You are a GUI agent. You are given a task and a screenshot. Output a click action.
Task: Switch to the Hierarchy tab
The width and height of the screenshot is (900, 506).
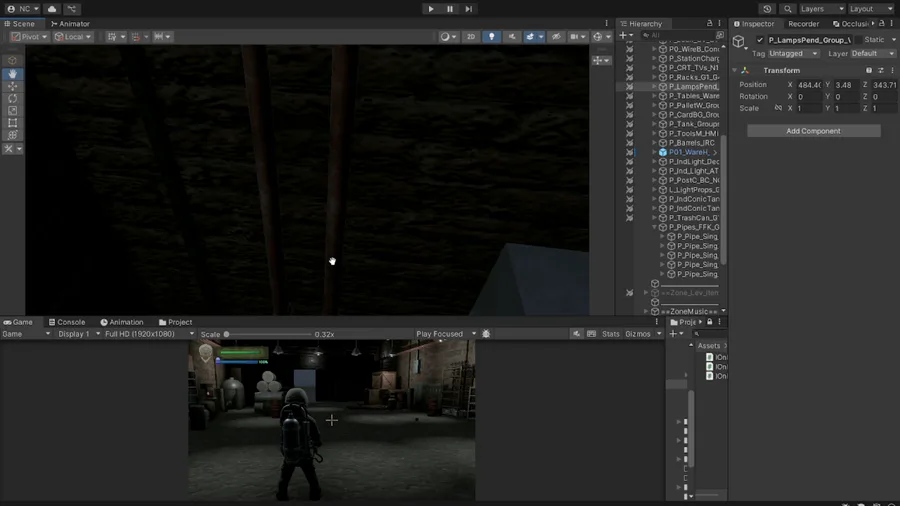click(x=641, y=24)
